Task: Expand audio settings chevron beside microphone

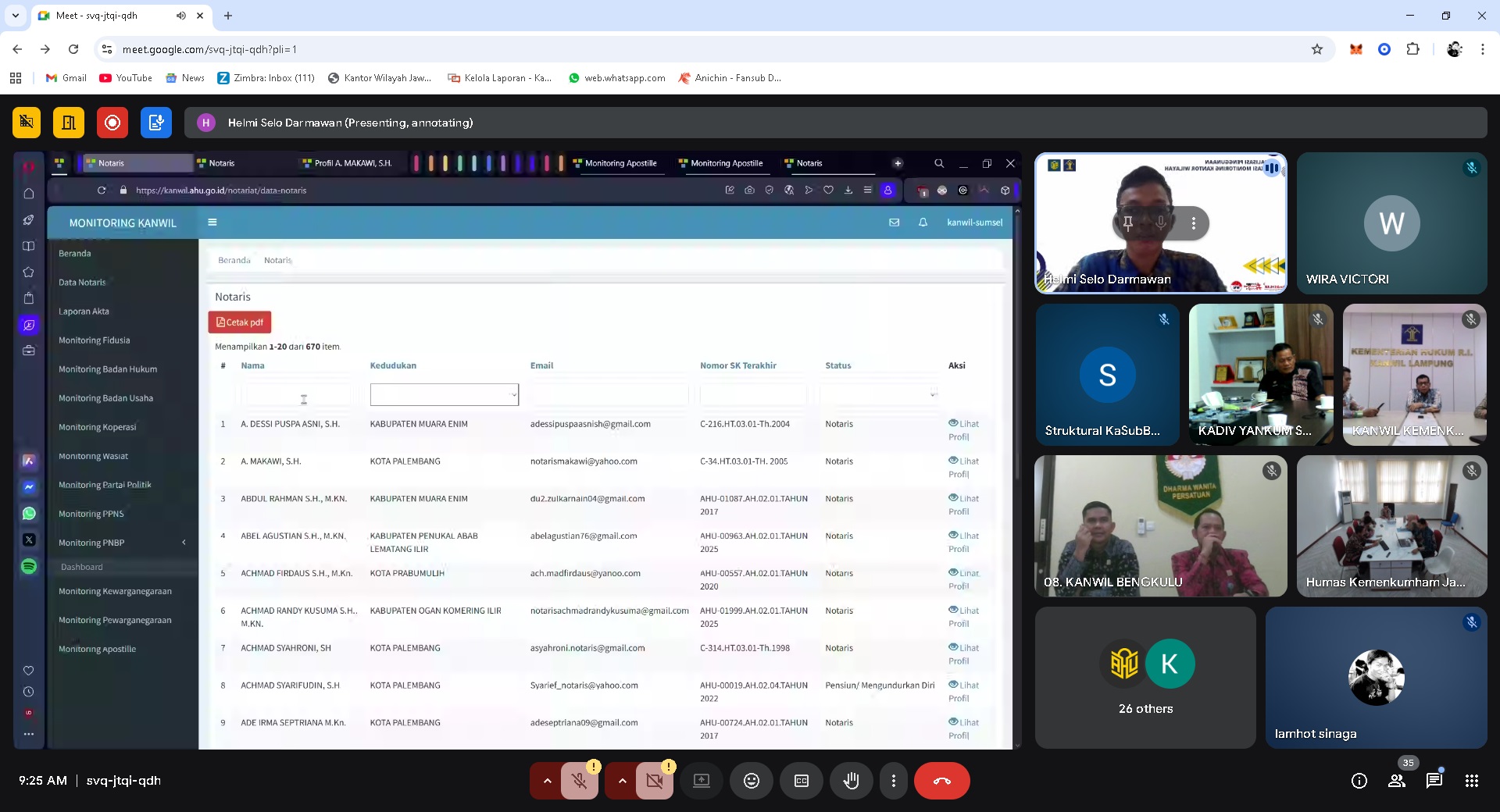Action: point(547,781)
